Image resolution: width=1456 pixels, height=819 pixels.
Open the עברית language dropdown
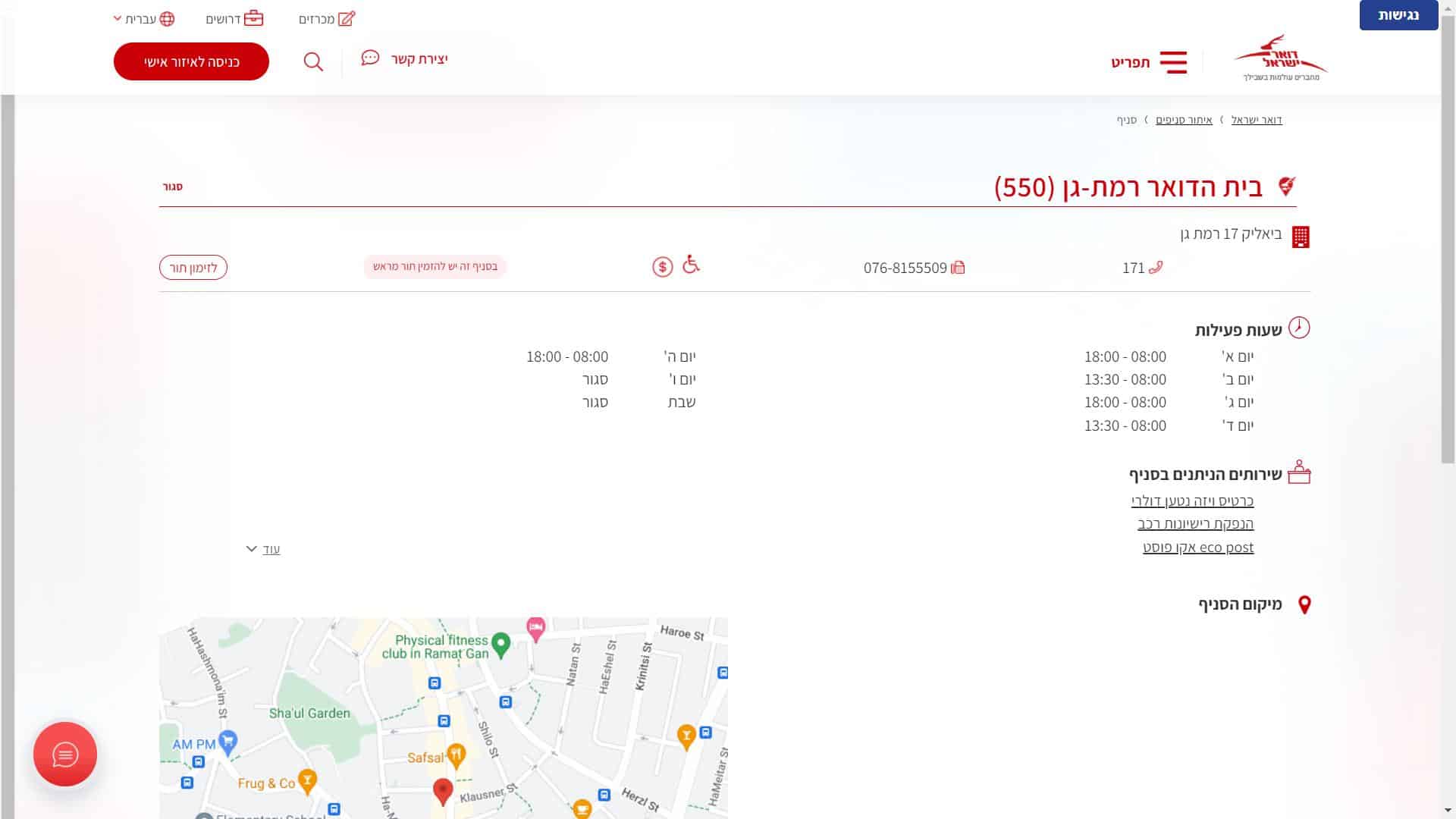[x=144, y=19]
